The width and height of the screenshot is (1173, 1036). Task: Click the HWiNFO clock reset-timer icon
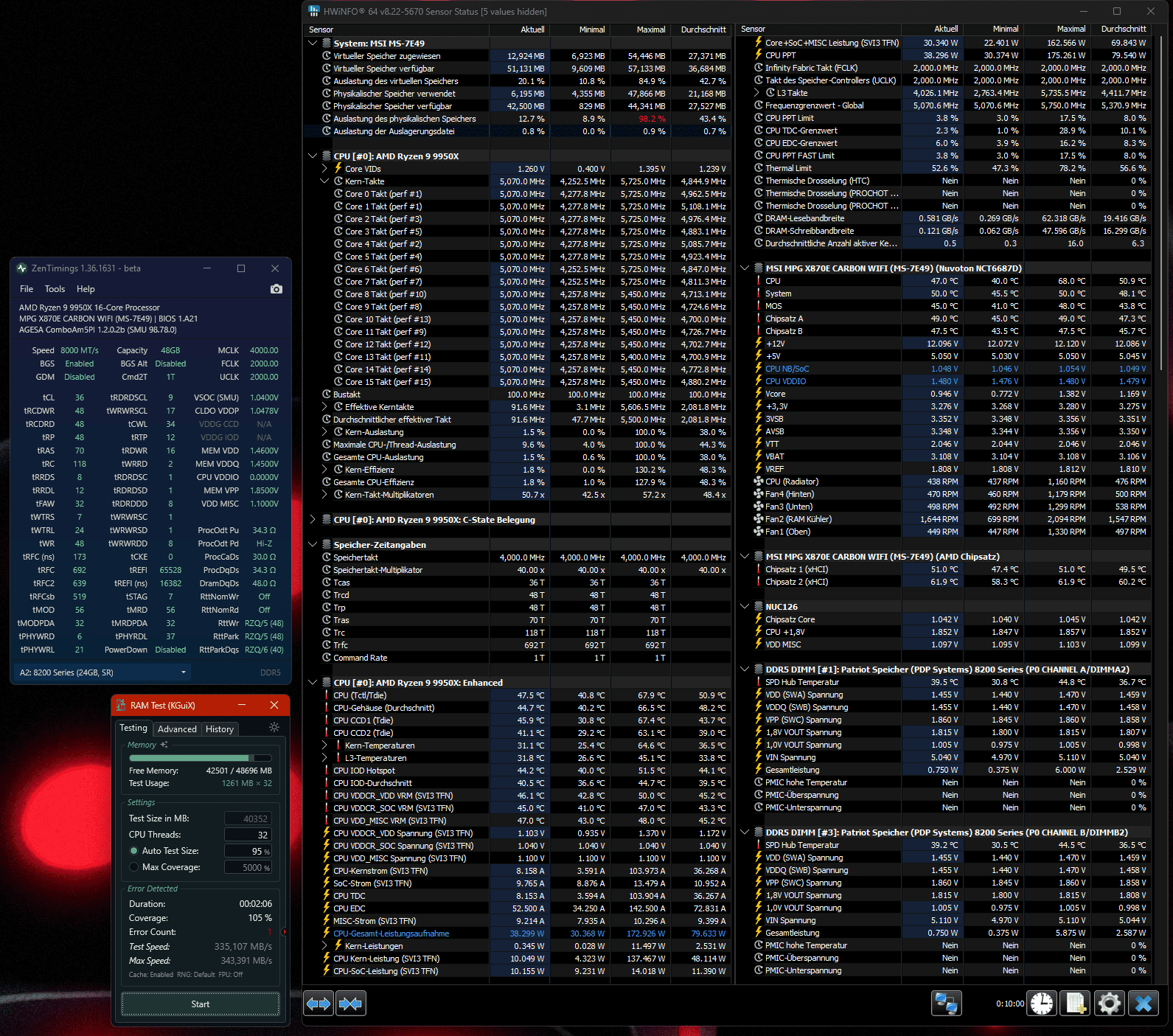(1042, 1004)
